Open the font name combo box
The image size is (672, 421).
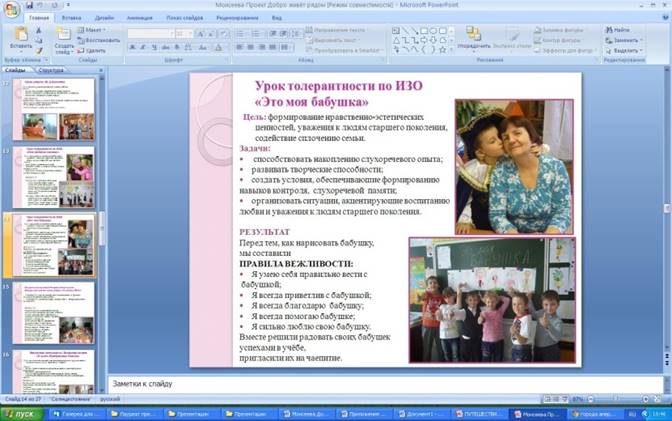tap(151, 33)
